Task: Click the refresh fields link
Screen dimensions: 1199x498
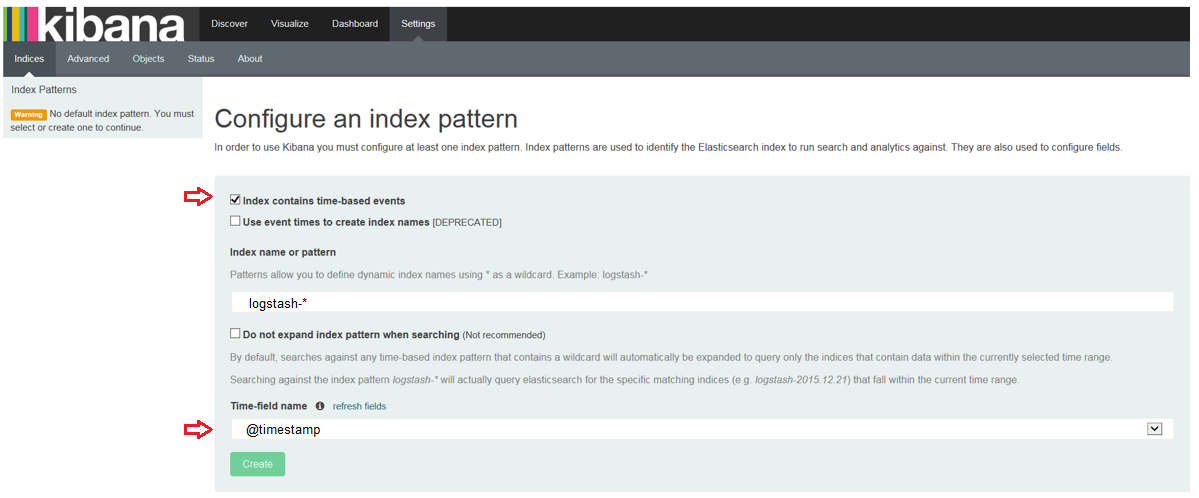Action: coord(359,406)
